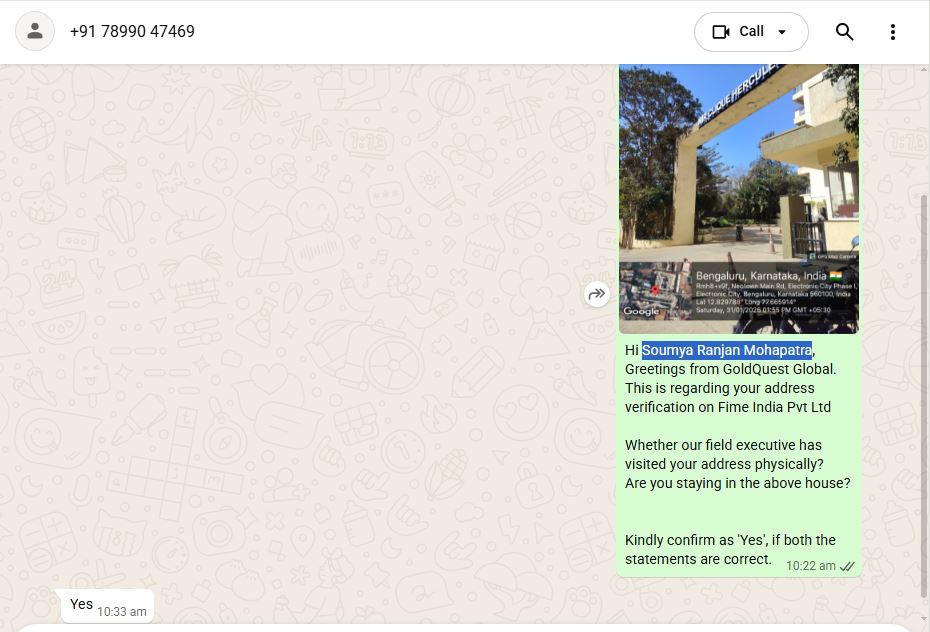Click highlighted name Soumya Ranjan Mohapatra
The width and height of the screenshot is (930, 632).
coord(727,350)
